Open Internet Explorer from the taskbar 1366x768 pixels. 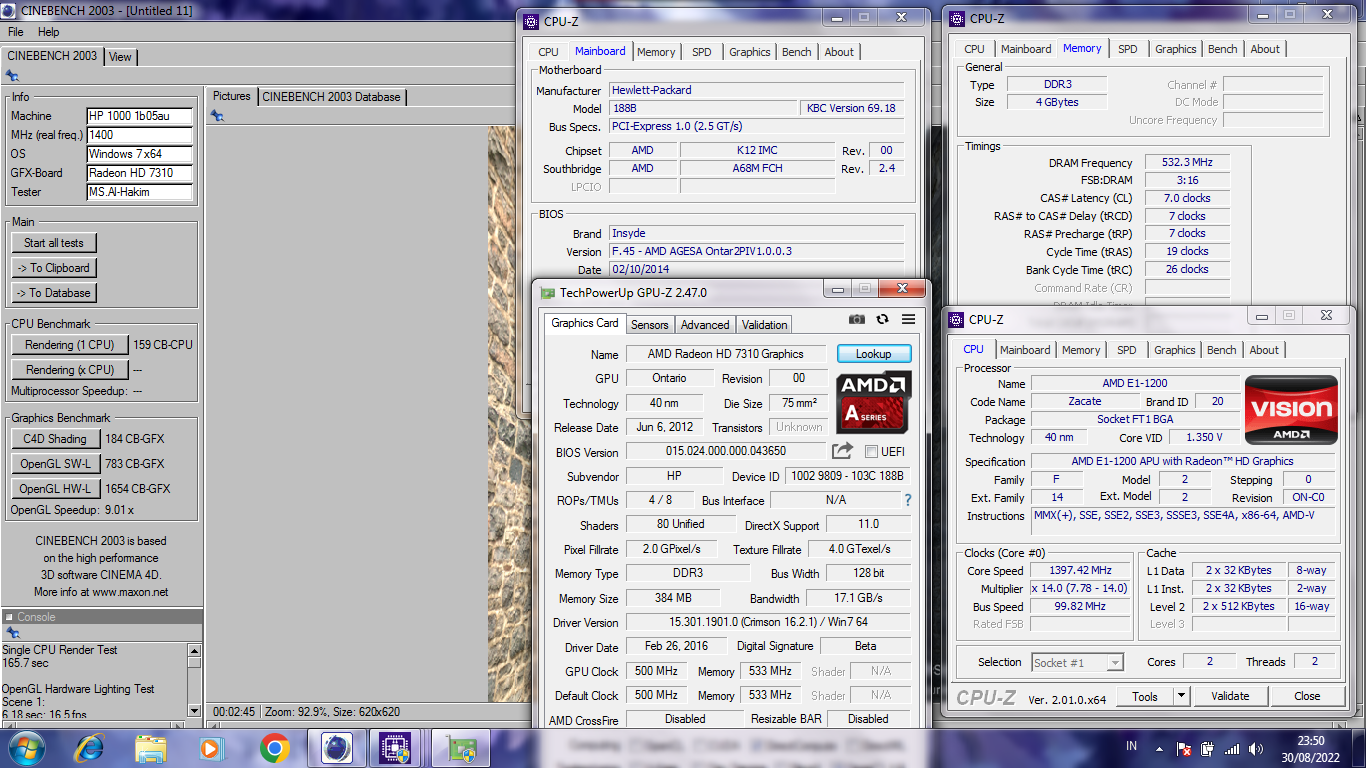(x=89, y=748)
